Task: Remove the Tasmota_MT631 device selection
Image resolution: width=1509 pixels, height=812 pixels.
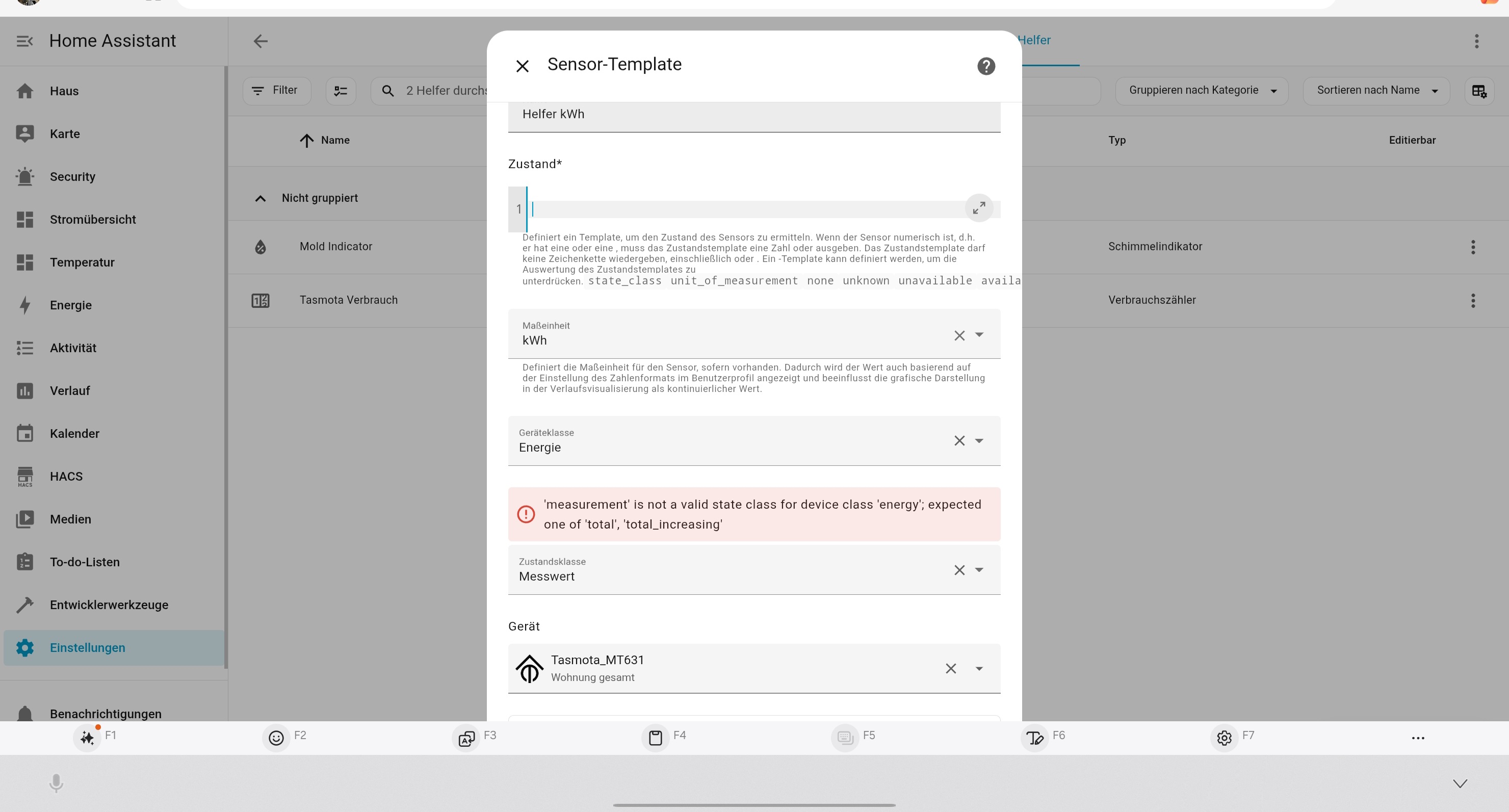Action: [x=951, y=668]
